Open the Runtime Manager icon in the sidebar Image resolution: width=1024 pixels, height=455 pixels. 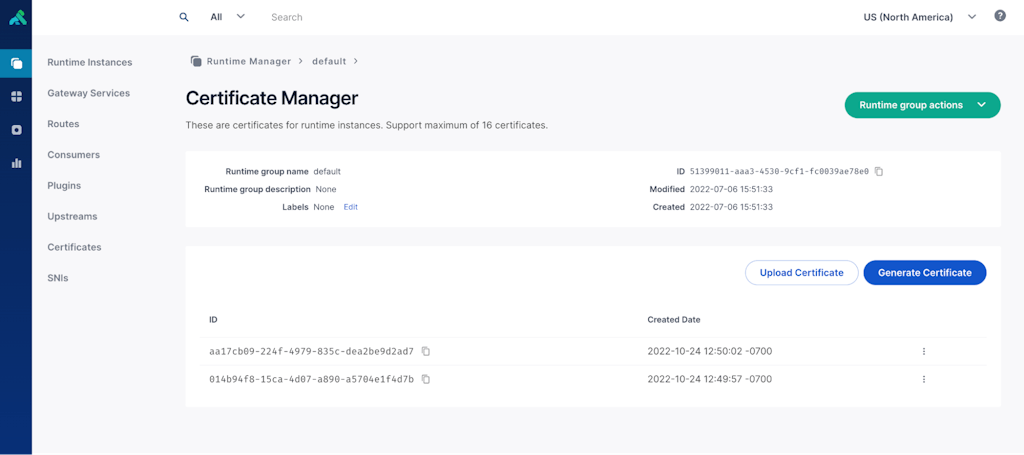(16, 63)
